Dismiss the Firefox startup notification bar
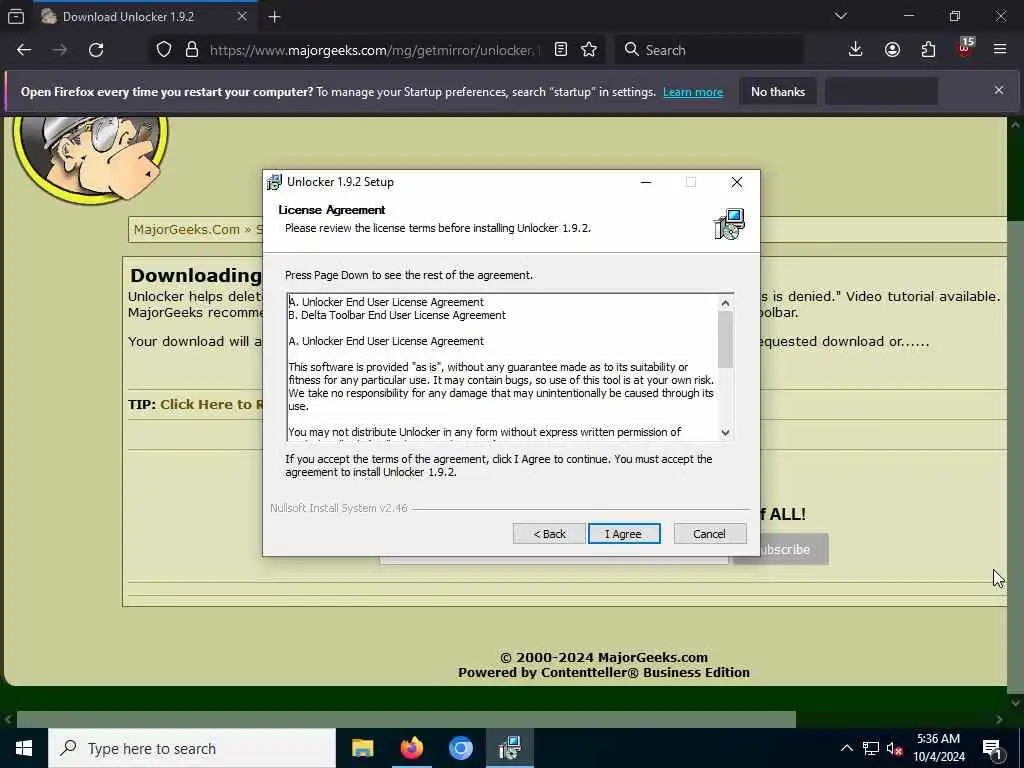Image resolution: width=1024 pixels, height=768 pixels. click(x=999, y=90)
